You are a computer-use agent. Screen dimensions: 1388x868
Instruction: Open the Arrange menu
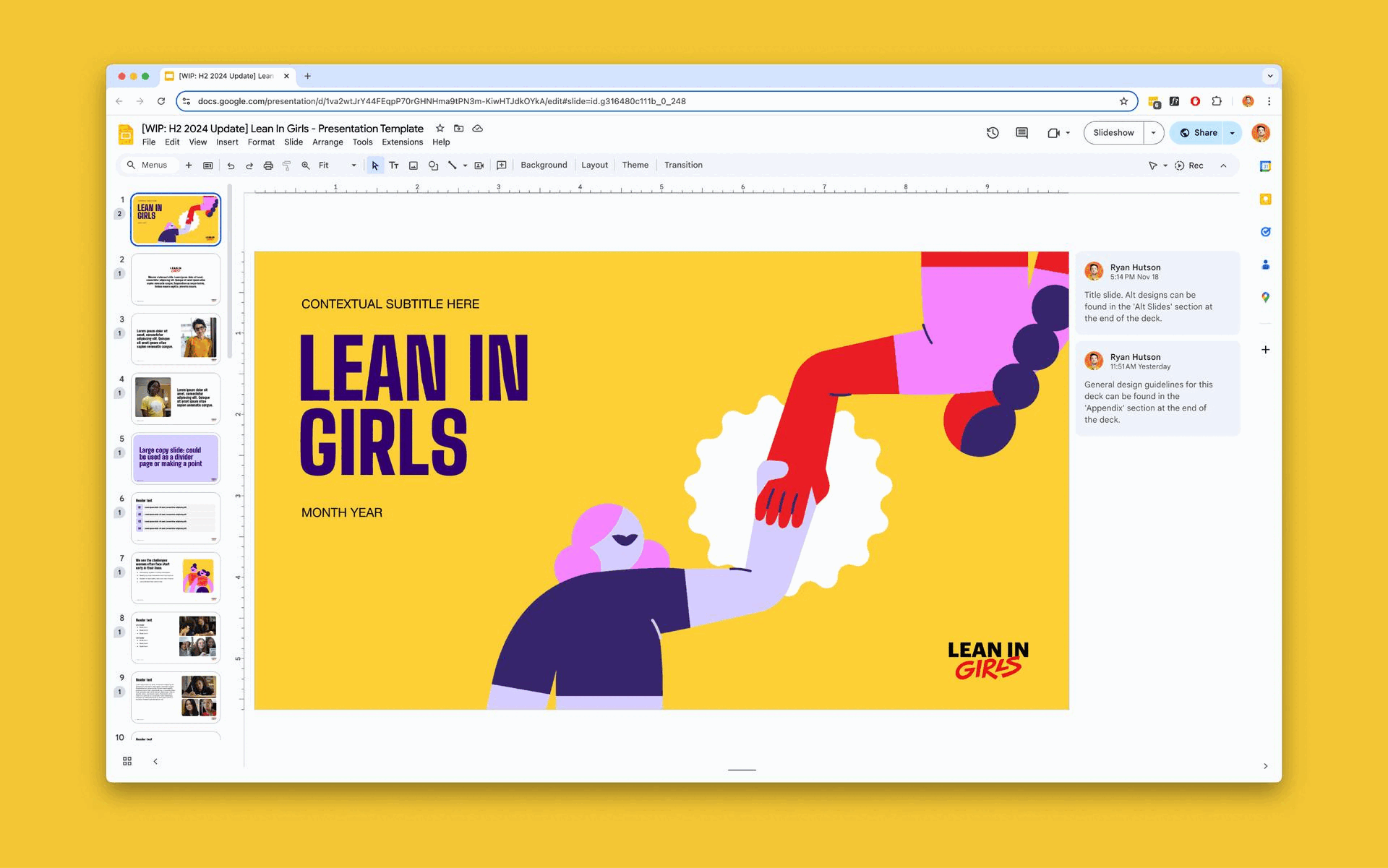click(x=327, y=142)
